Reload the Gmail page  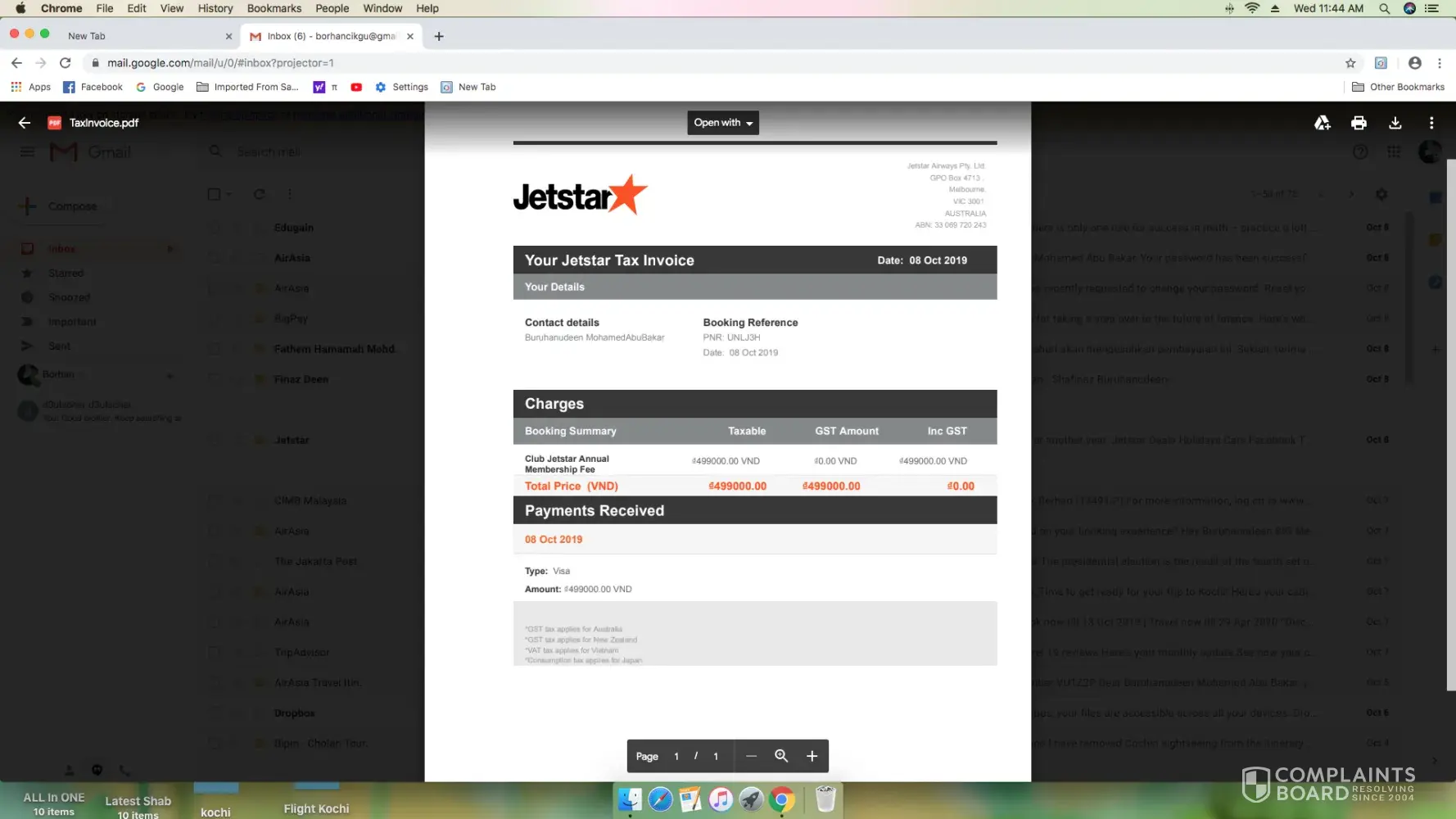click(x=66, y=63)
